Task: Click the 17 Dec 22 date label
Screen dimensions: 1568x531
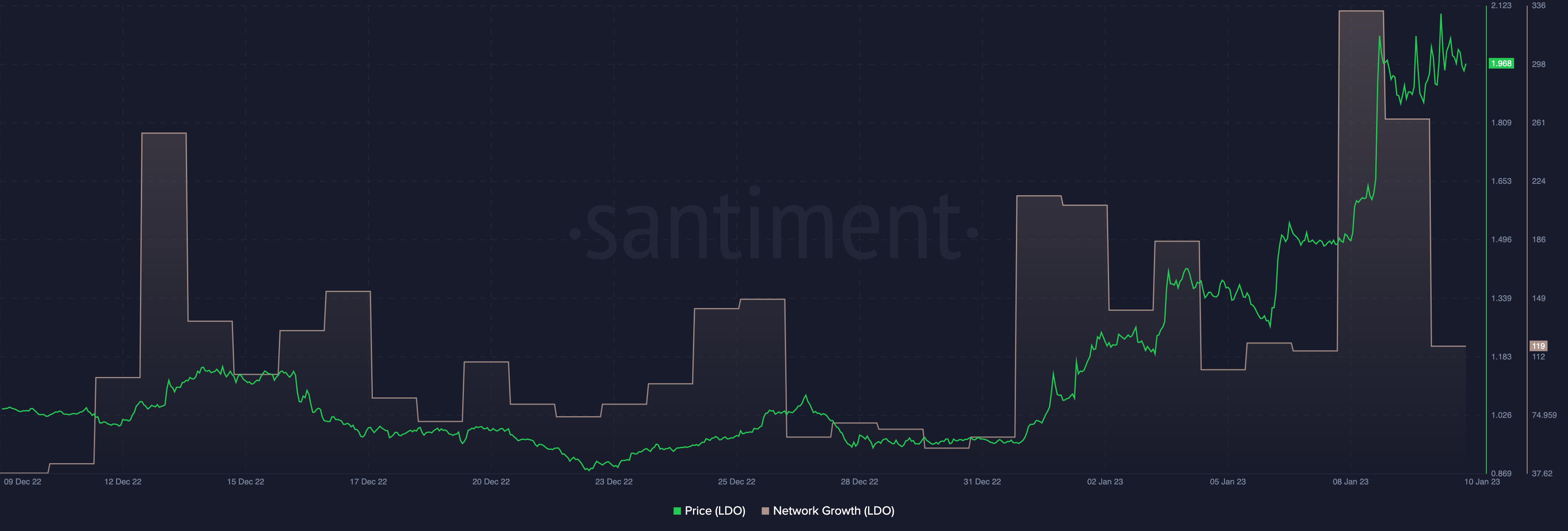Action: (368, 482)
